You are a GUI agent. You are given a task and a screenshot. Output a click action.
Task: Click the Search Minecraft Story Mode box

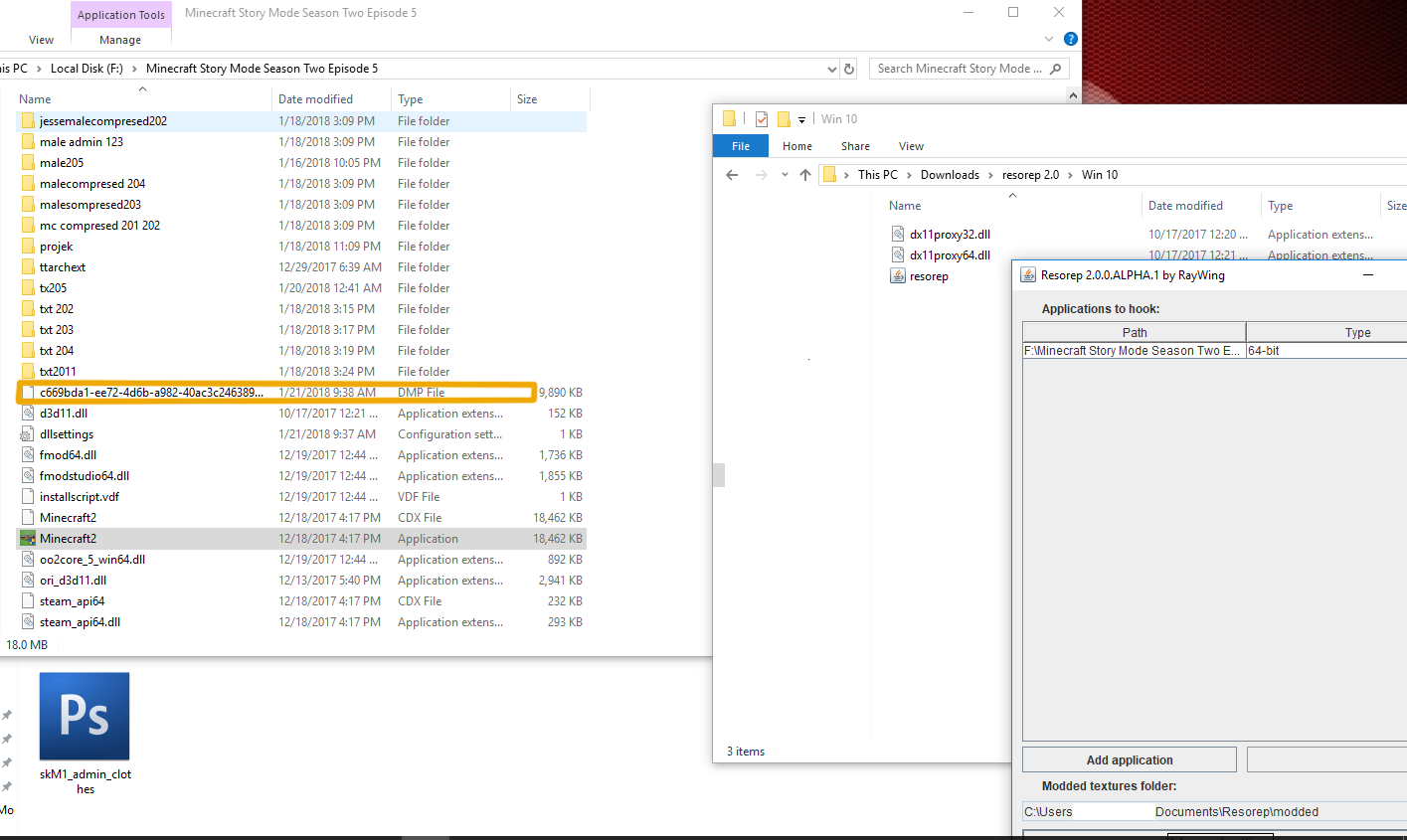pos(960,69)
